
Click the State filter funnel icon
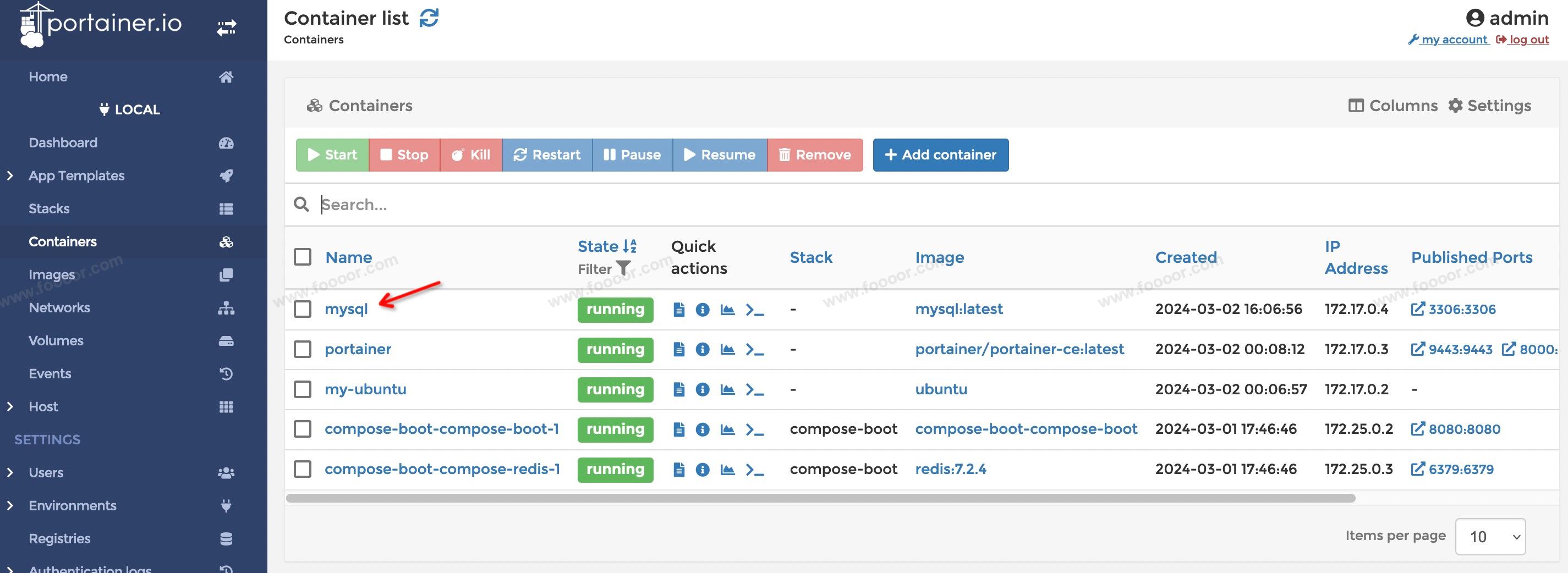click(x=623, y=268)
